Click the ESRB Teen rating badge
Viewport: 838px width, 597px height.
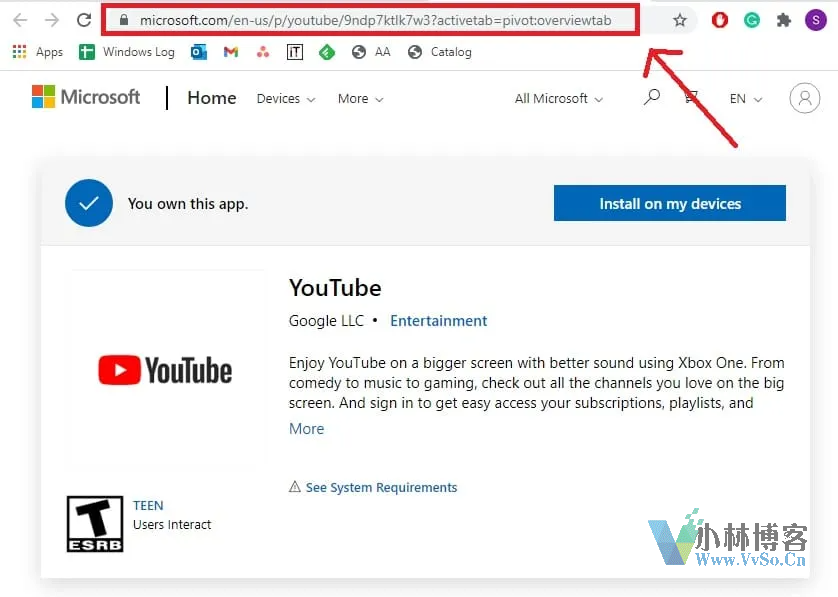(95, 524)
